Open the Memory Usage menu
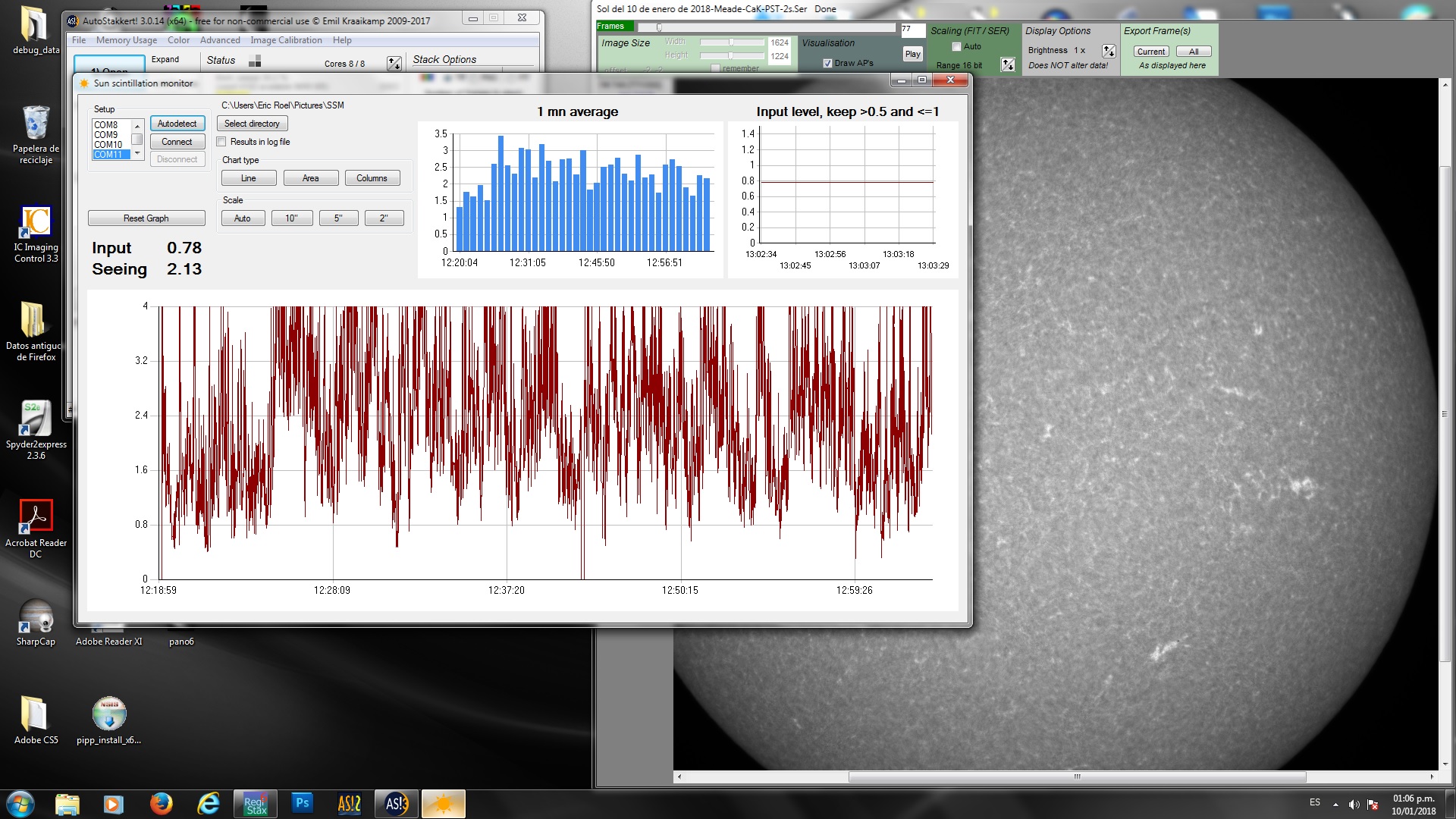This screenshot has width=1456, height=819. [x=127, y=40]
